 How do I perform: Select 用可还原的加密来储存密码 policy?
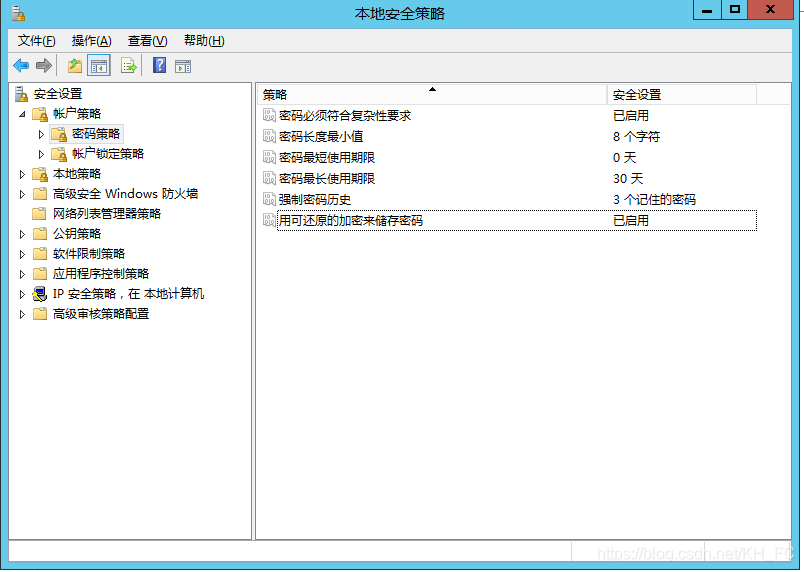[x=351, y=221]
